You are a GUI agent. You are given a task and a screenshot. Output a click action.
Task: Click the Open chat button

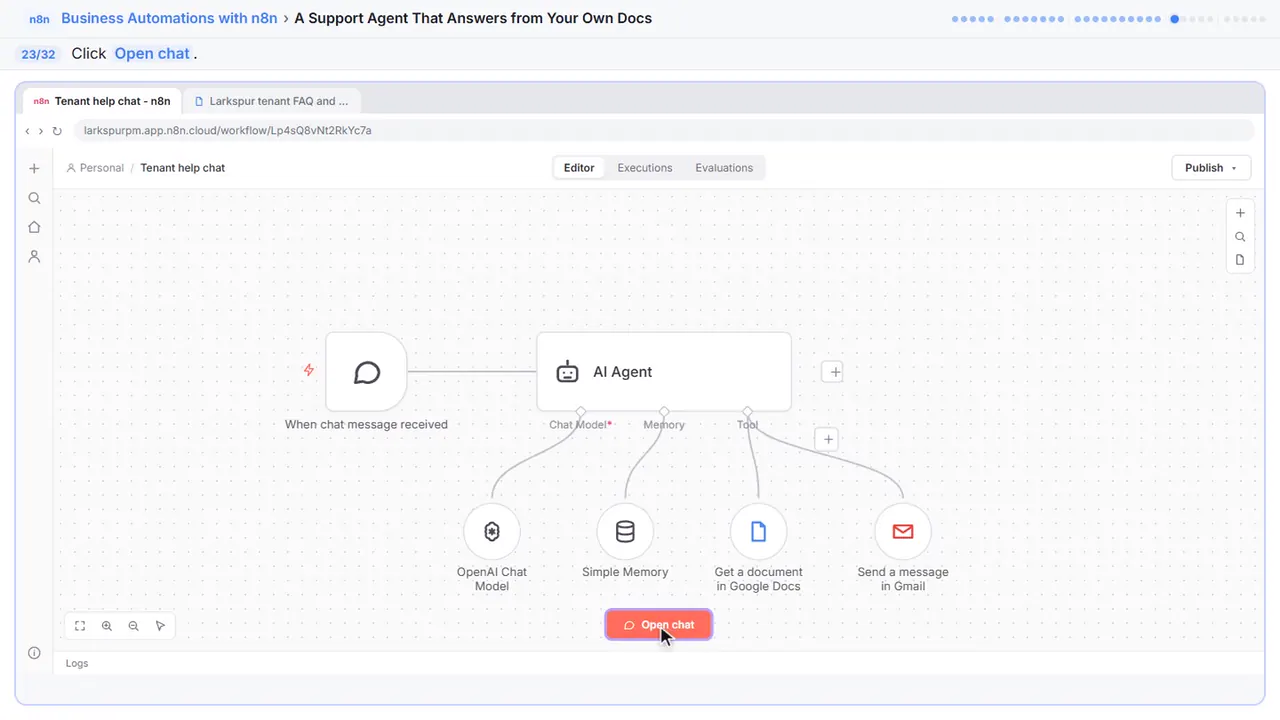658,625
